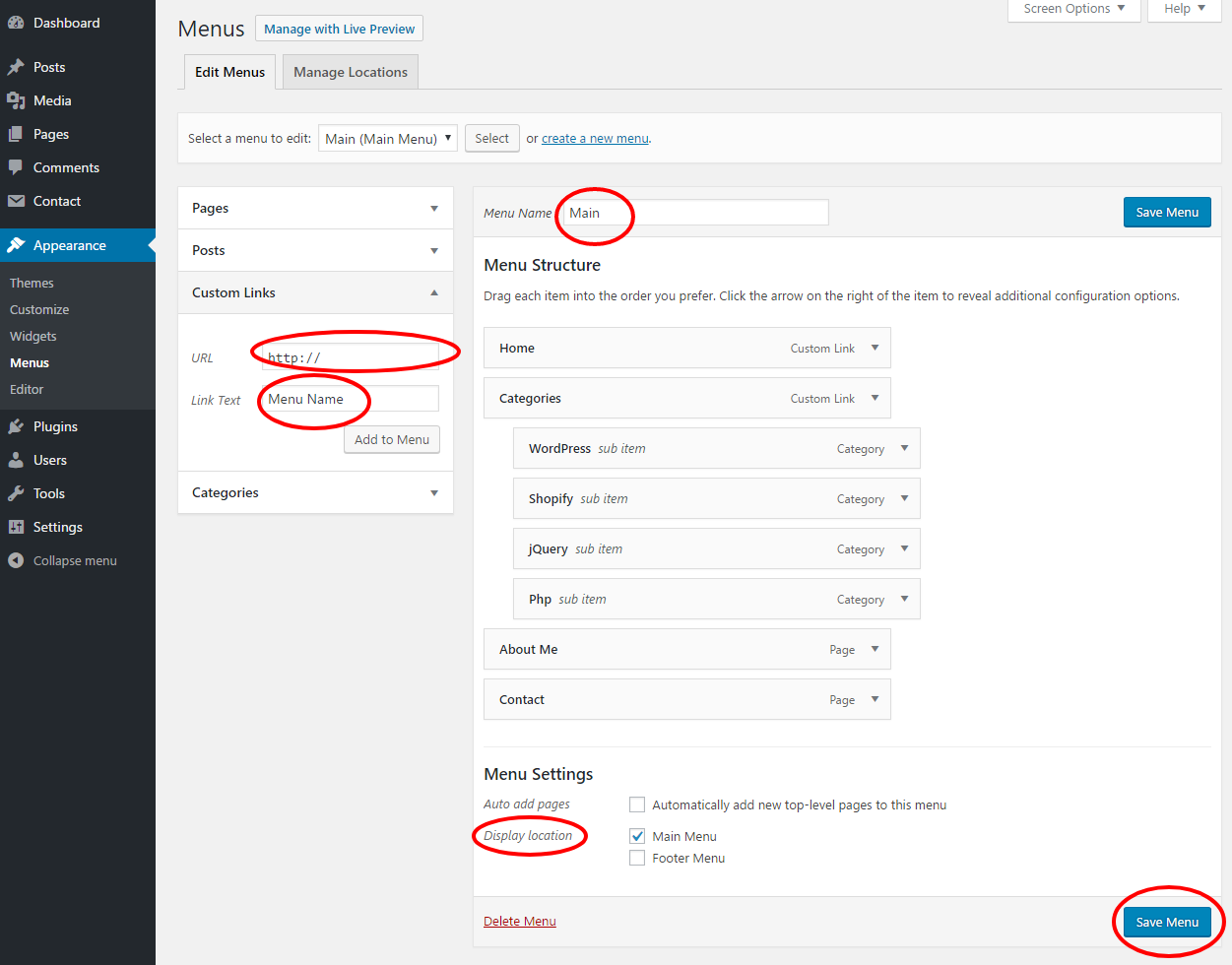
Task: Click the Dashboard icon in sidebar
Action: 16,23
